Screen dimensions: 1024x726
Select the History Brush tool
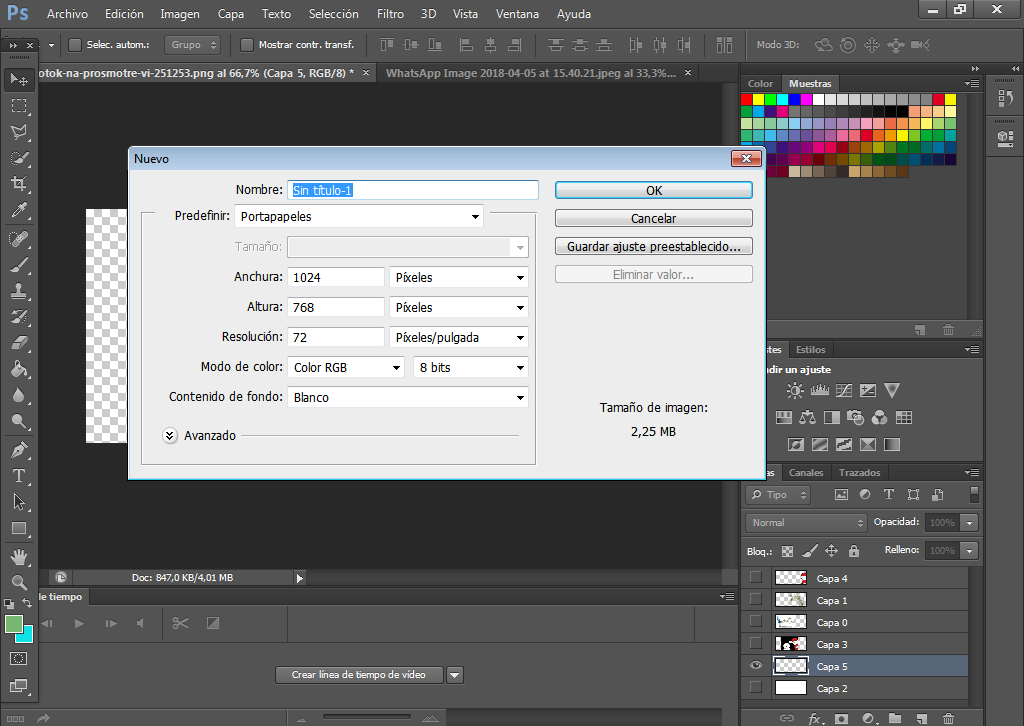19,317
